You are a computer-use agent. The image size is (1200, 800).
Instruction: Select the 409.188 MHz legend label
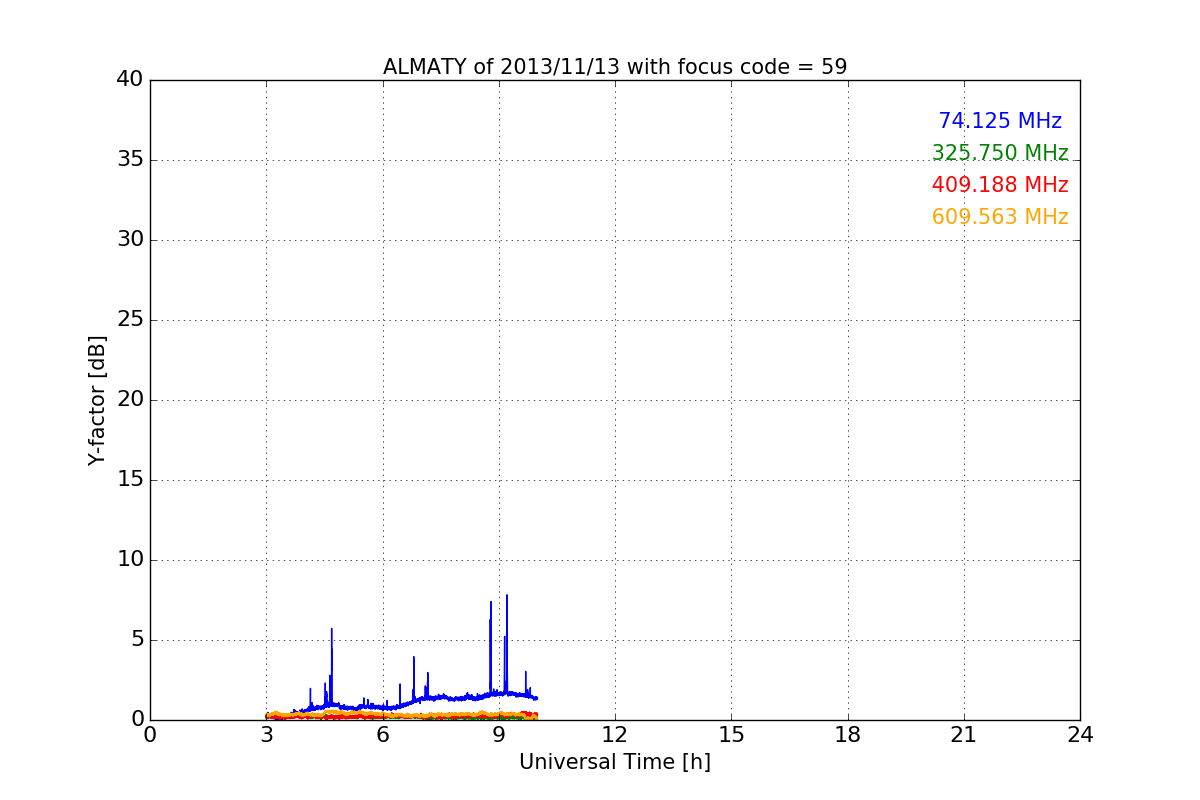(x=1000, y=185)
